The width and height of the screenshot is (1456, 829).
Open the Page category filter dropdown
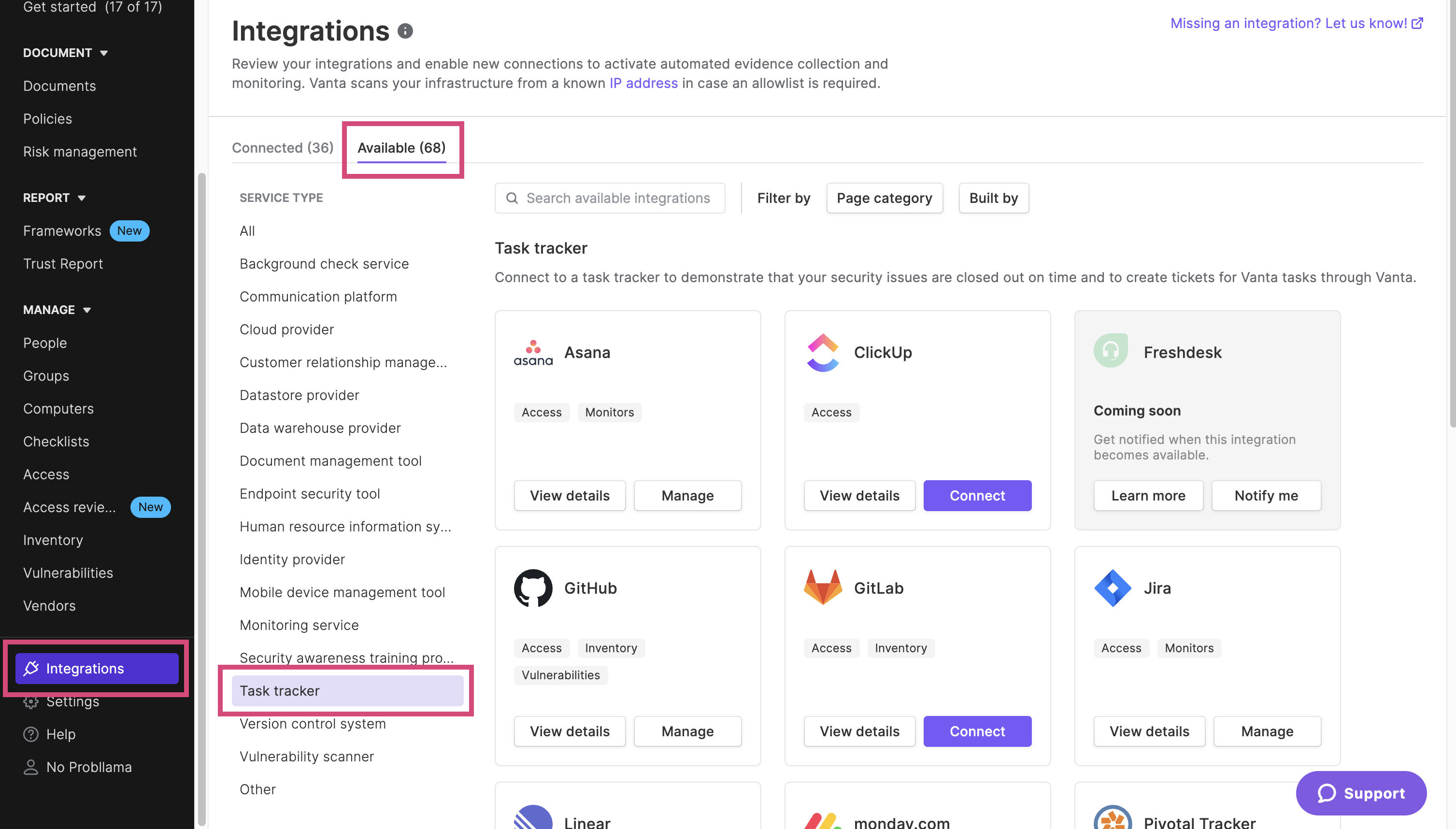point(884,198)
